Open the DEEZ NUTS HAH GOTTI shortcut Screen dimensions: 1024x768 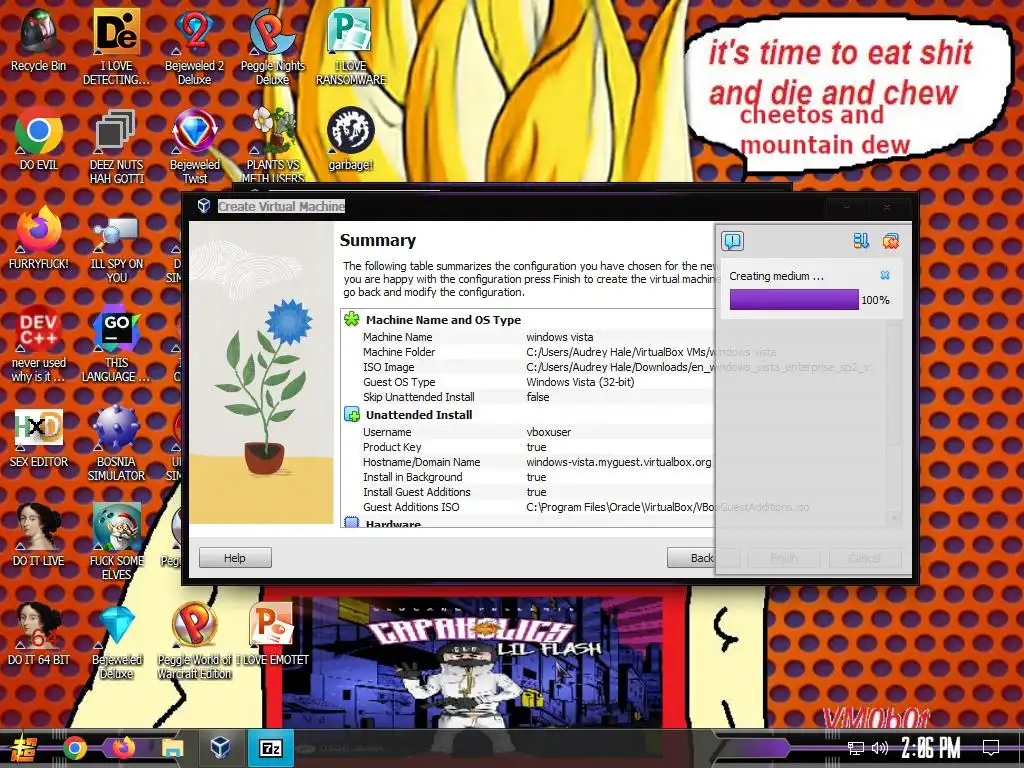point(116,146)
